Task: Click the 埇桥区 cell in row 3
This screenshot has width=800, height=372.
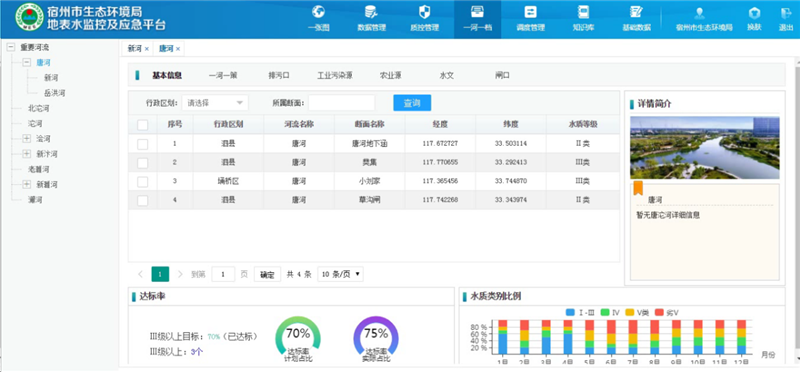Action: point(228,181)
